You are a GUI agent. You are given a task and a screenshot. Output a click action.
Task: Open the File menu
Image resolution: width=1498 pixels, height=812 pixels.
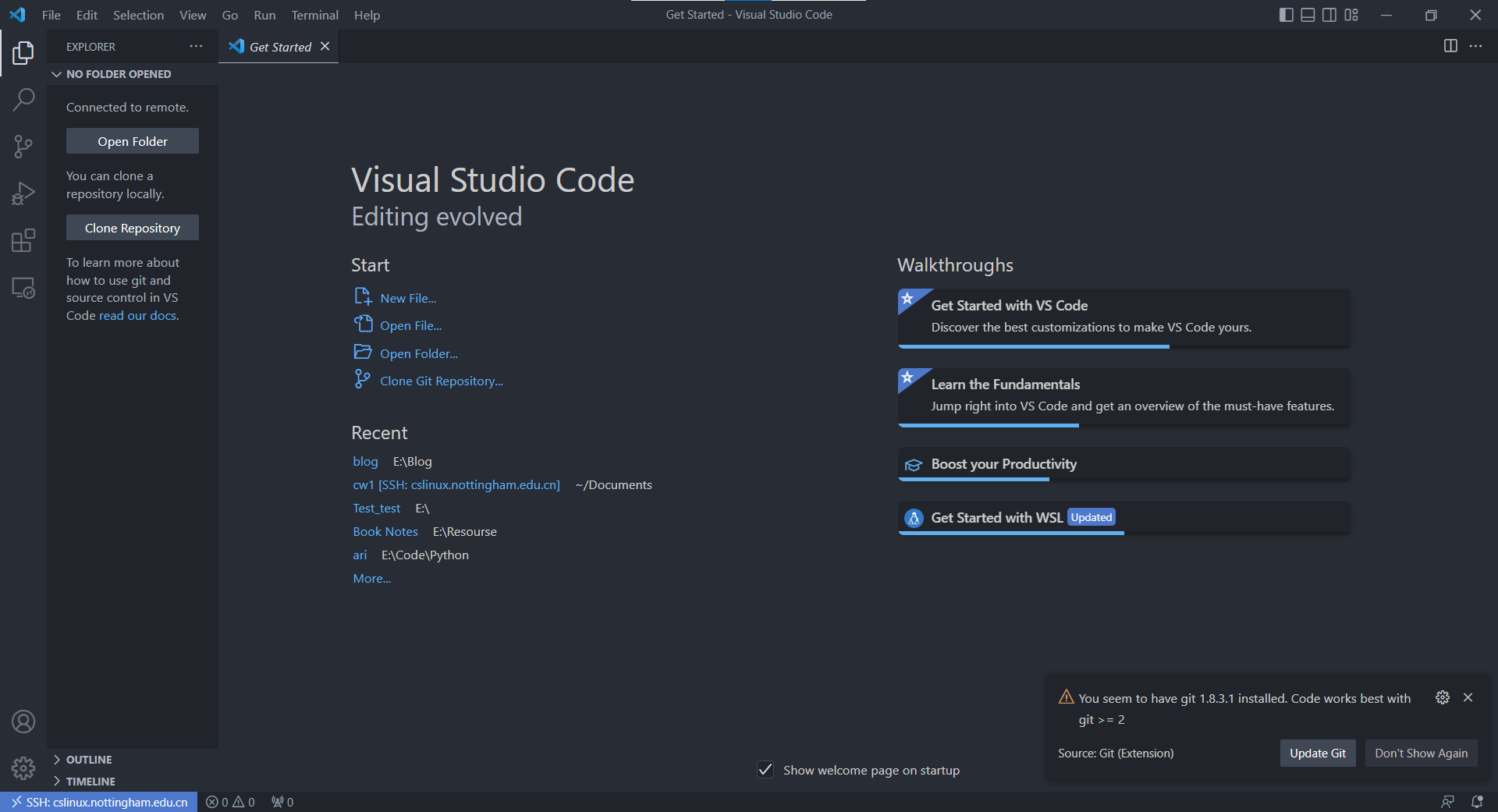pyautogui.click(x=51, y=15)
